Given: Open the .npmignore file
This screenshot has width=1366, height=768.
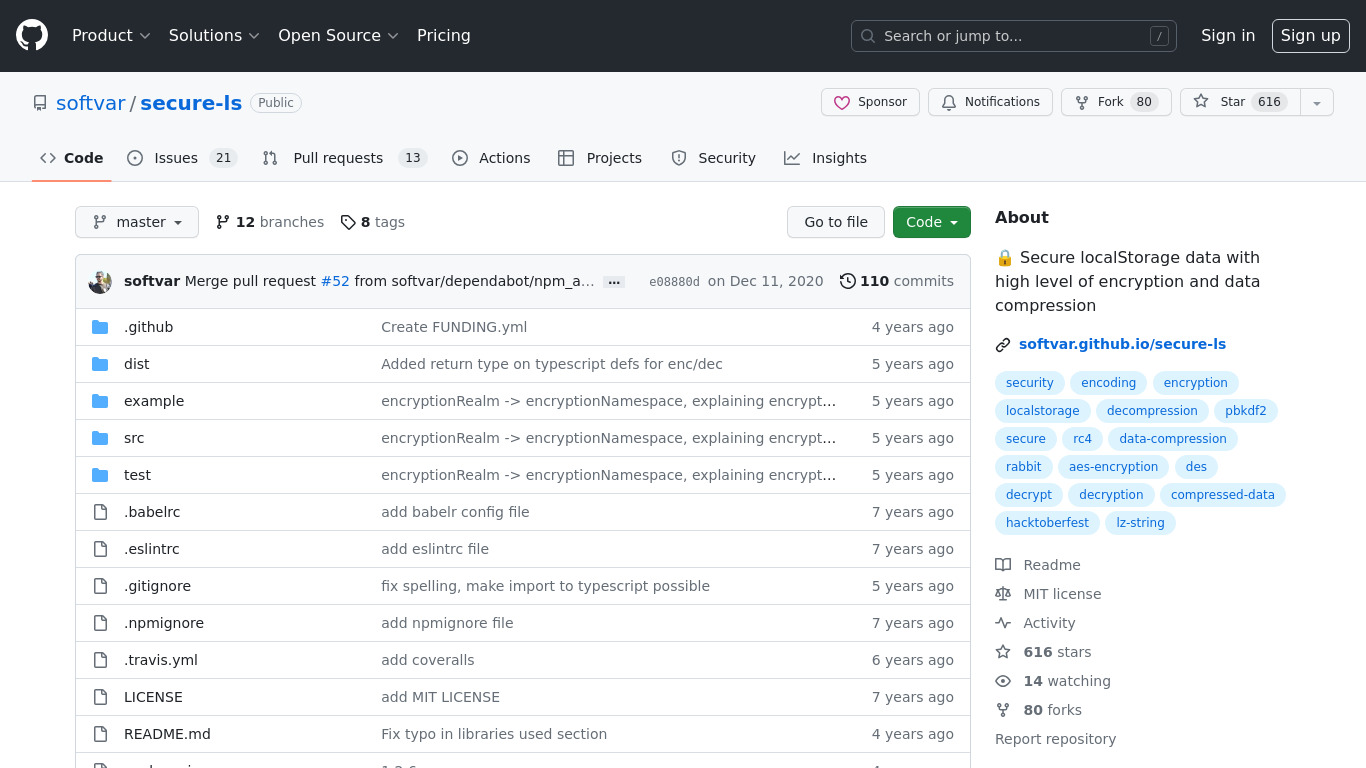Looking at the screenshot, I should (x=164, y=623).
